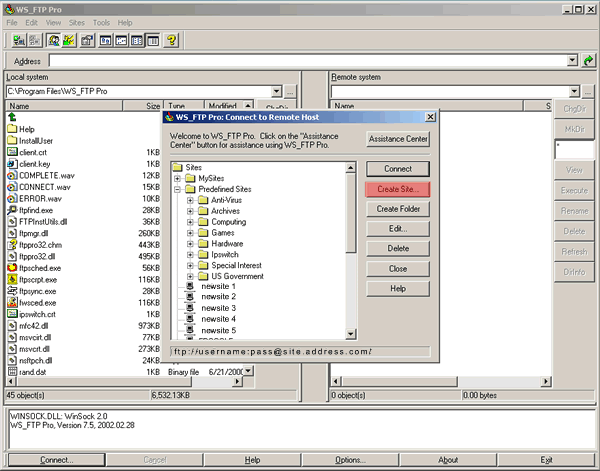Open the Tools menu
This screenshot has height=471, width=600.
(x=101, y=23)
